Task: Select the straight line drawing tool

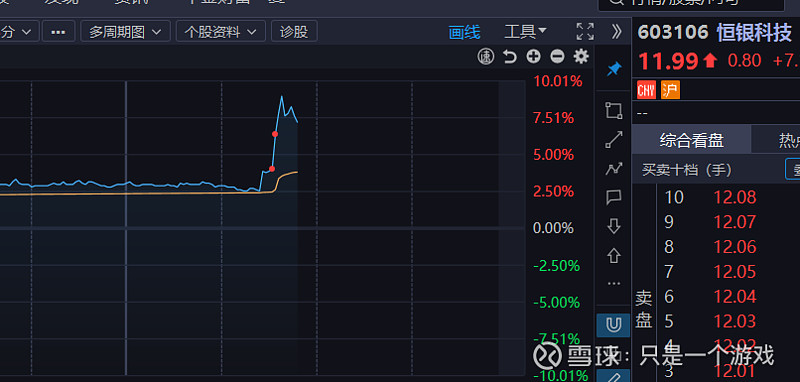Action: (x=614, y=140)
